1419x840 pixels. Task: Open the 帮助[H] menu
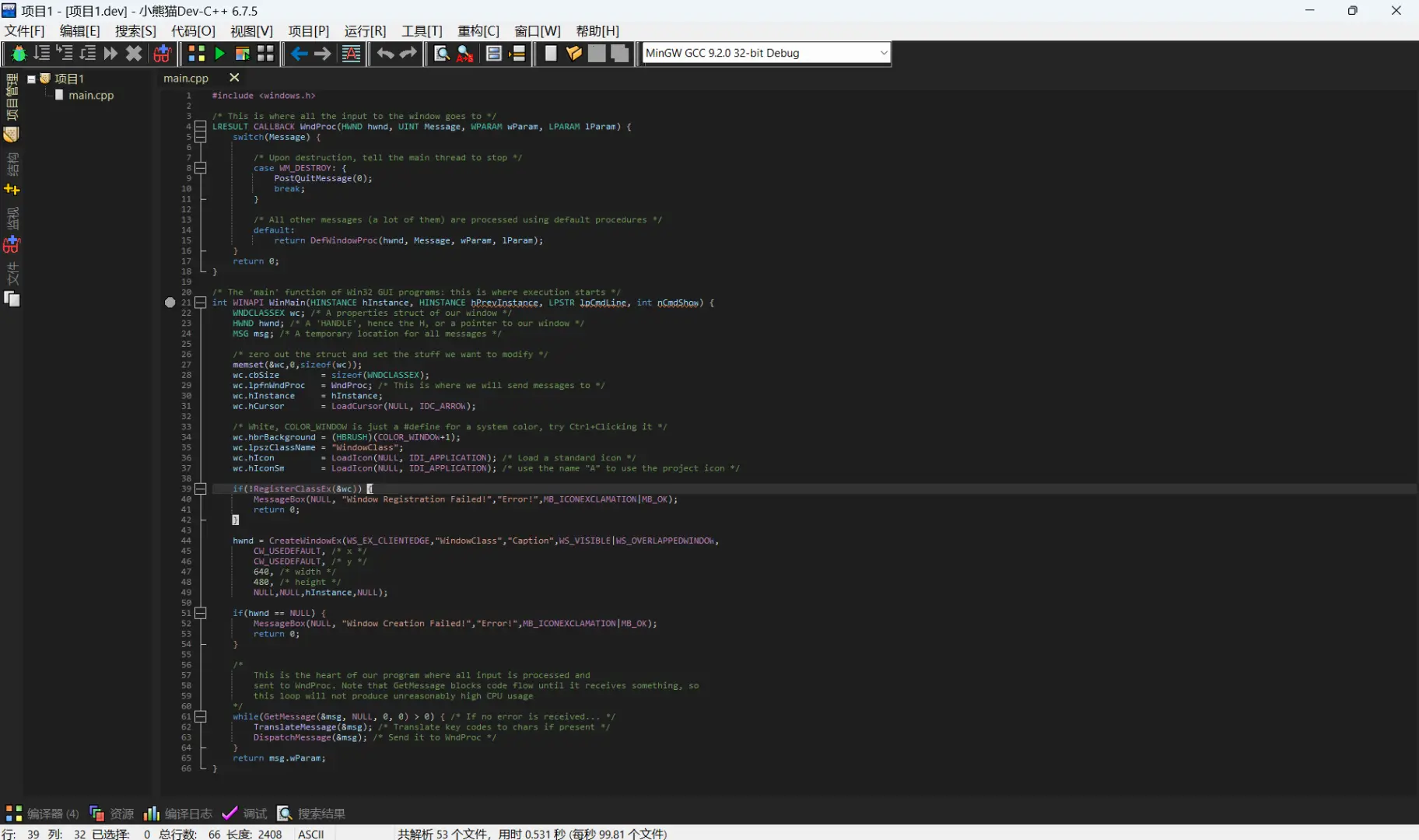[x=597, y=31]
